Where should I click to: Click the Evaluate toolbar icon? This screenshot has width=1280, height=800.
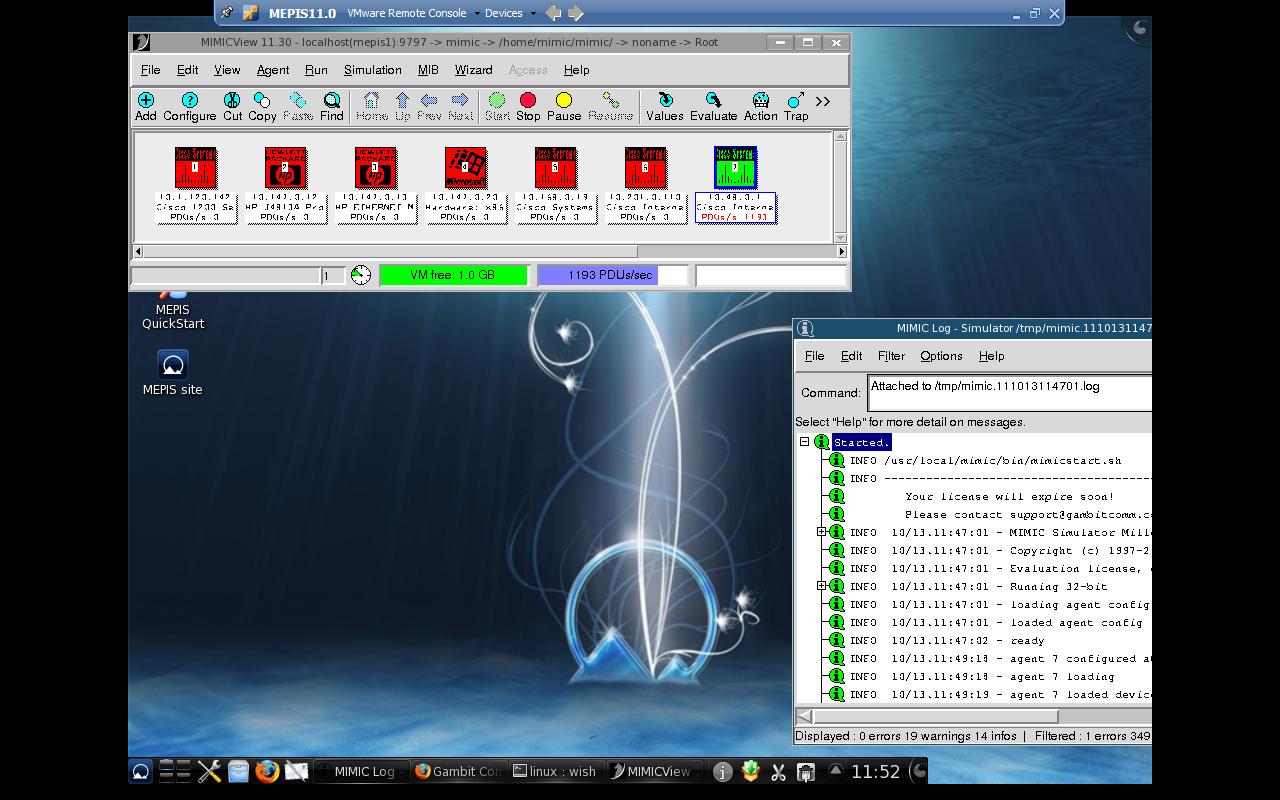click(x=713, y=106)
